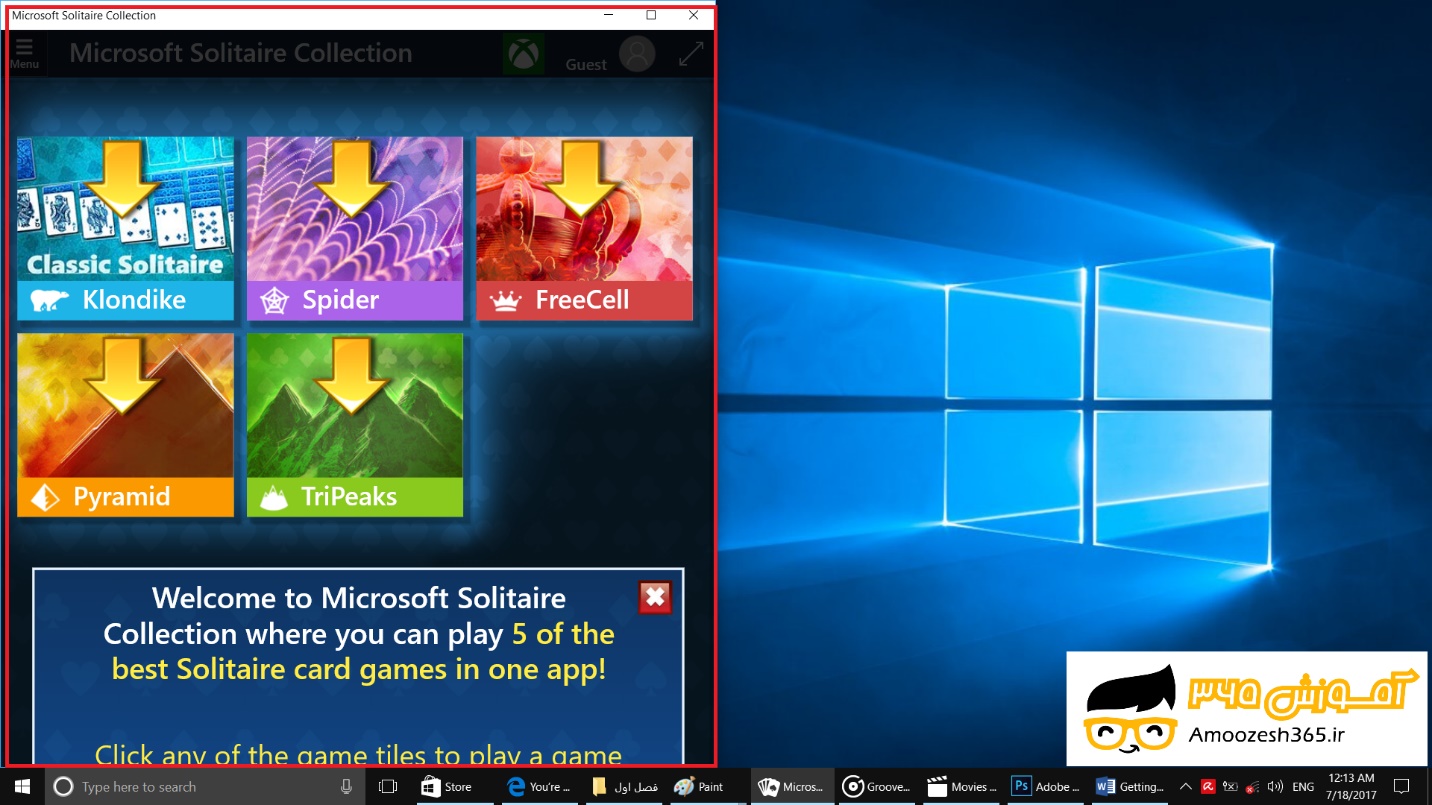Change the ENG input language indicator

[1303, 787]
